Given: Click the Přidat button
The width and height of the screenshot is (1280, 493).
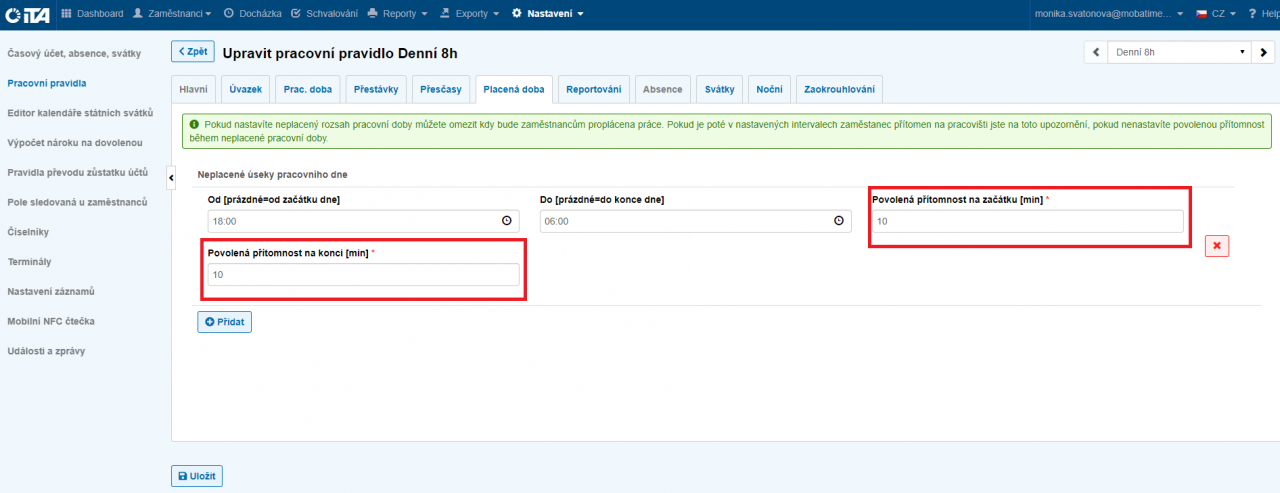Looking at the screenshot, I should click(x=225, y=322).
